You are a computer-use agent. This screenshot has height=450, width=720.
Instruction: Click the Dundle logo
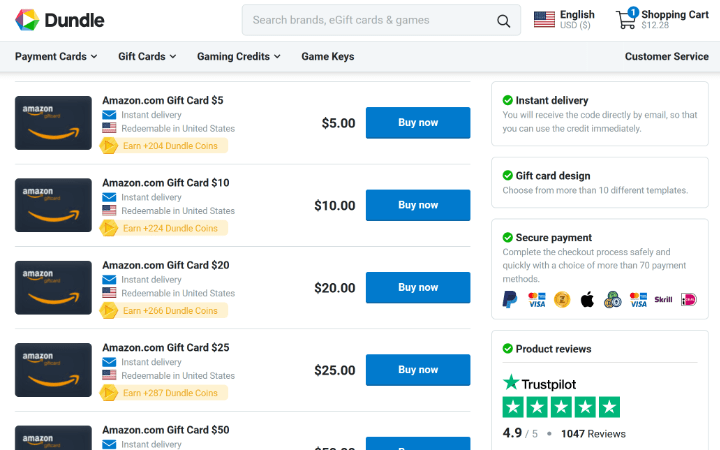[60, 20]
